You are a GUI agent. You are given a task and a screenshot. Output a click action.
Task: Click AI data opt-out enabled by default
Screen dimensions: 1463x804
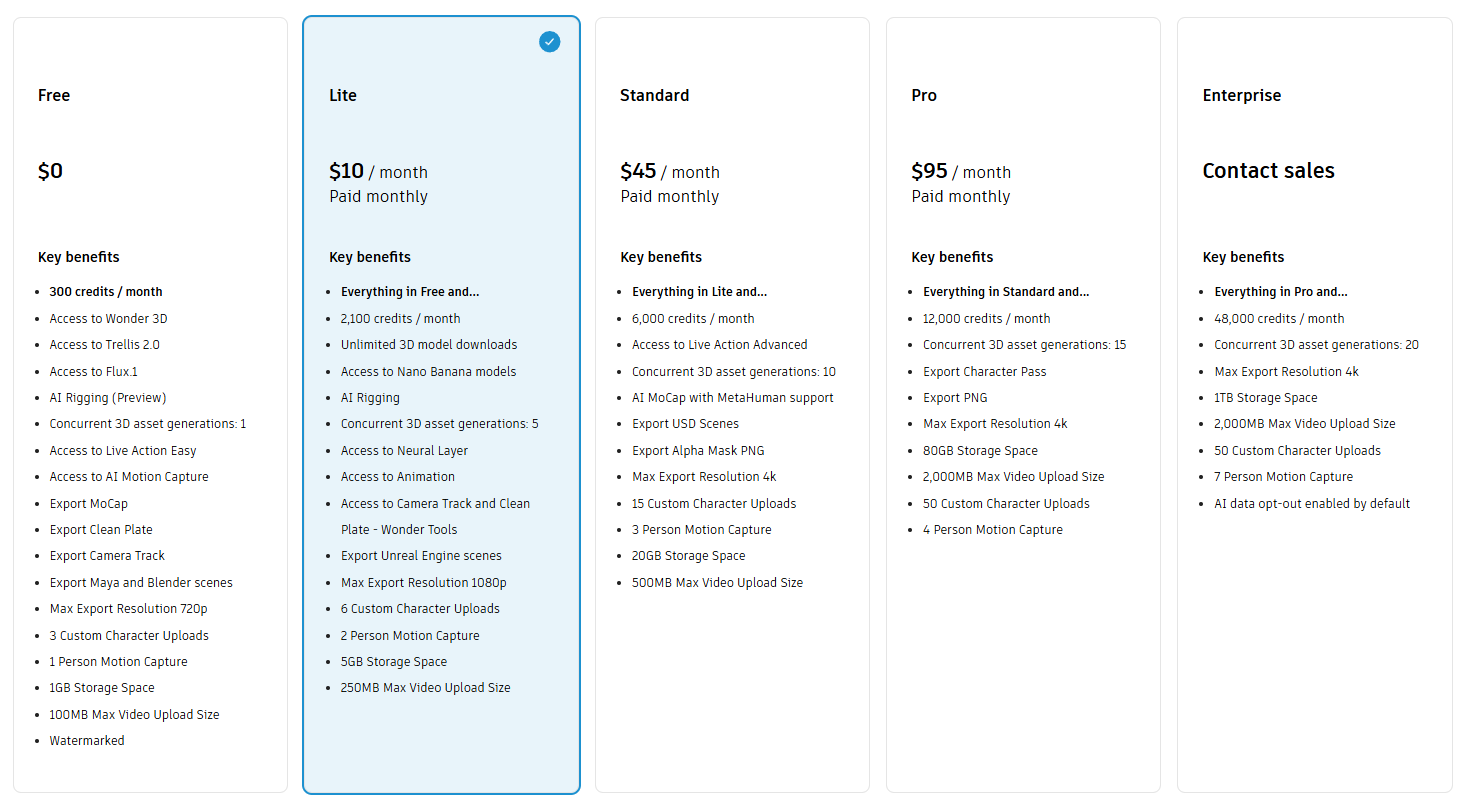[x=1312, y=504]
